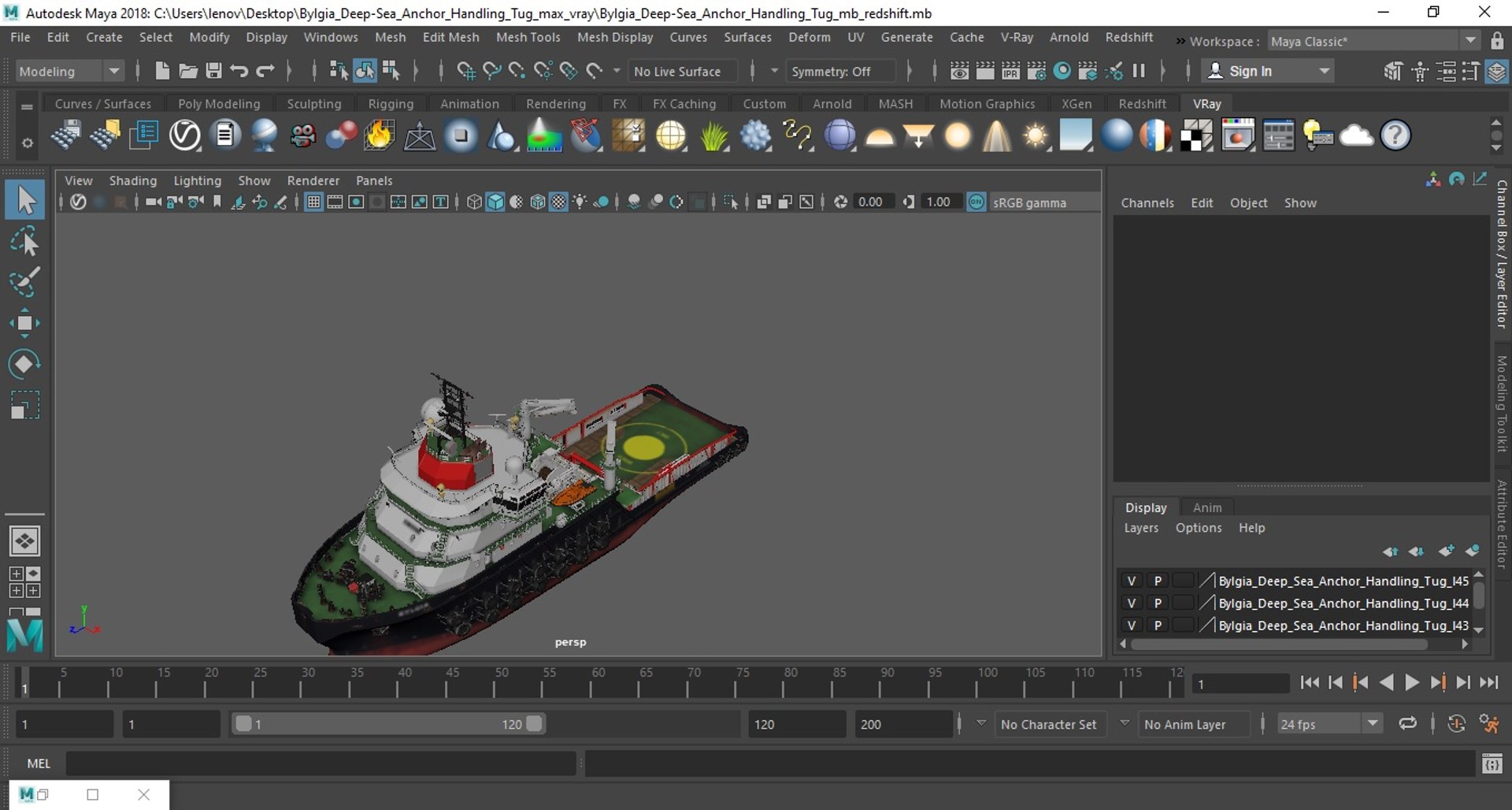Click the MEL command line input
The image size is (1512, 810).
[x=321, y=763]
